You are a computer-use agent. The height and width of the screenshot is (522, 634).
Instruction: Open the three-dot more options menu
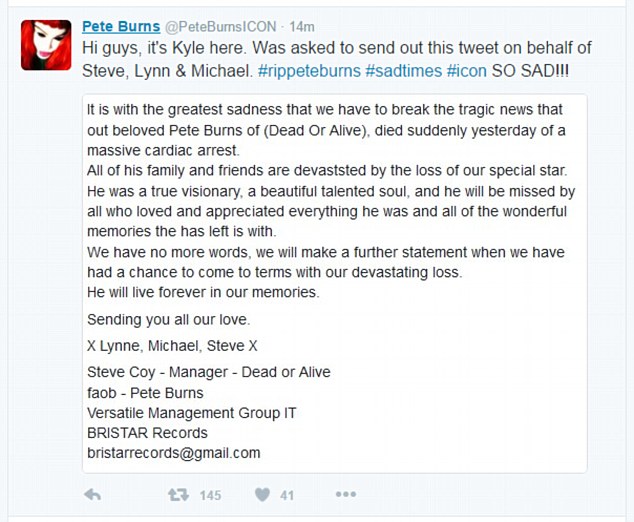coord(345,494)
